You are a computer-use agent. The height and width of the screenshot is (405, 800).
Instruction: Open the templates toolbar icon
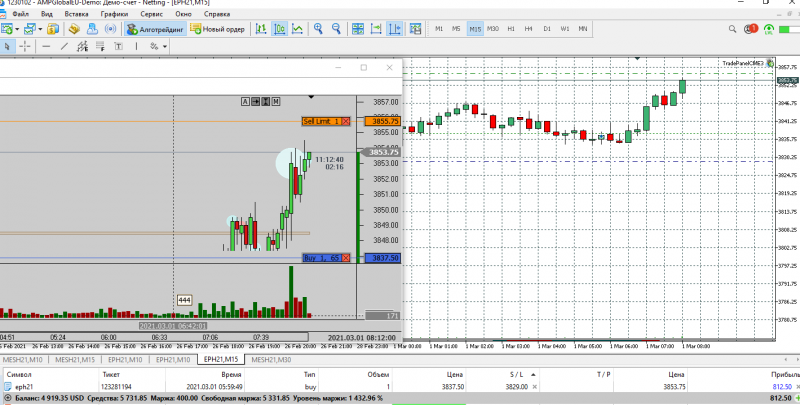415,29
